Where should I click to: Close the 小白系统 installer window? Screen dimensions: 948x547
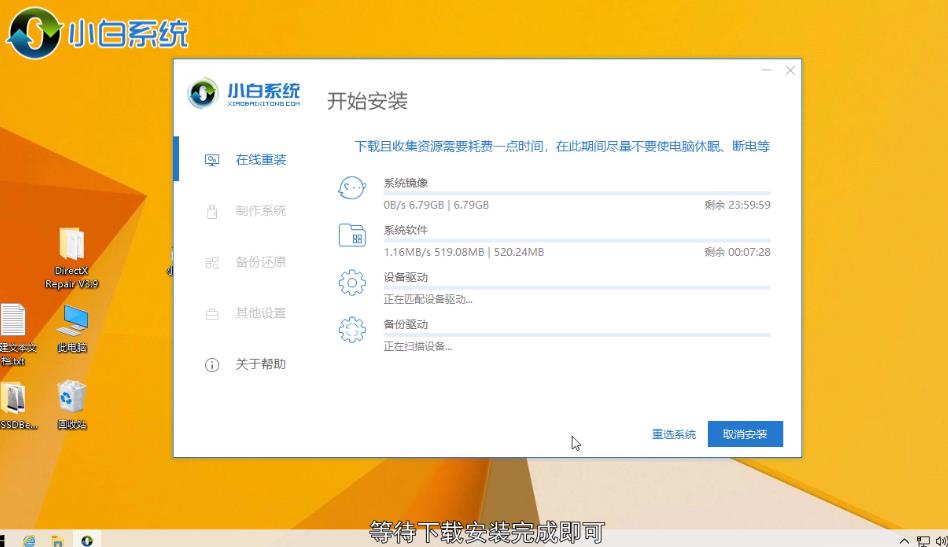[x=790, y=71]
